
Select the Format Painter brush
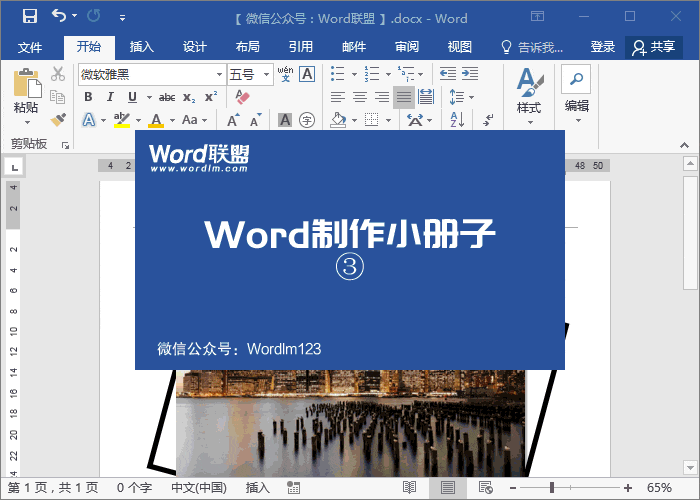[x=58, y=120]
